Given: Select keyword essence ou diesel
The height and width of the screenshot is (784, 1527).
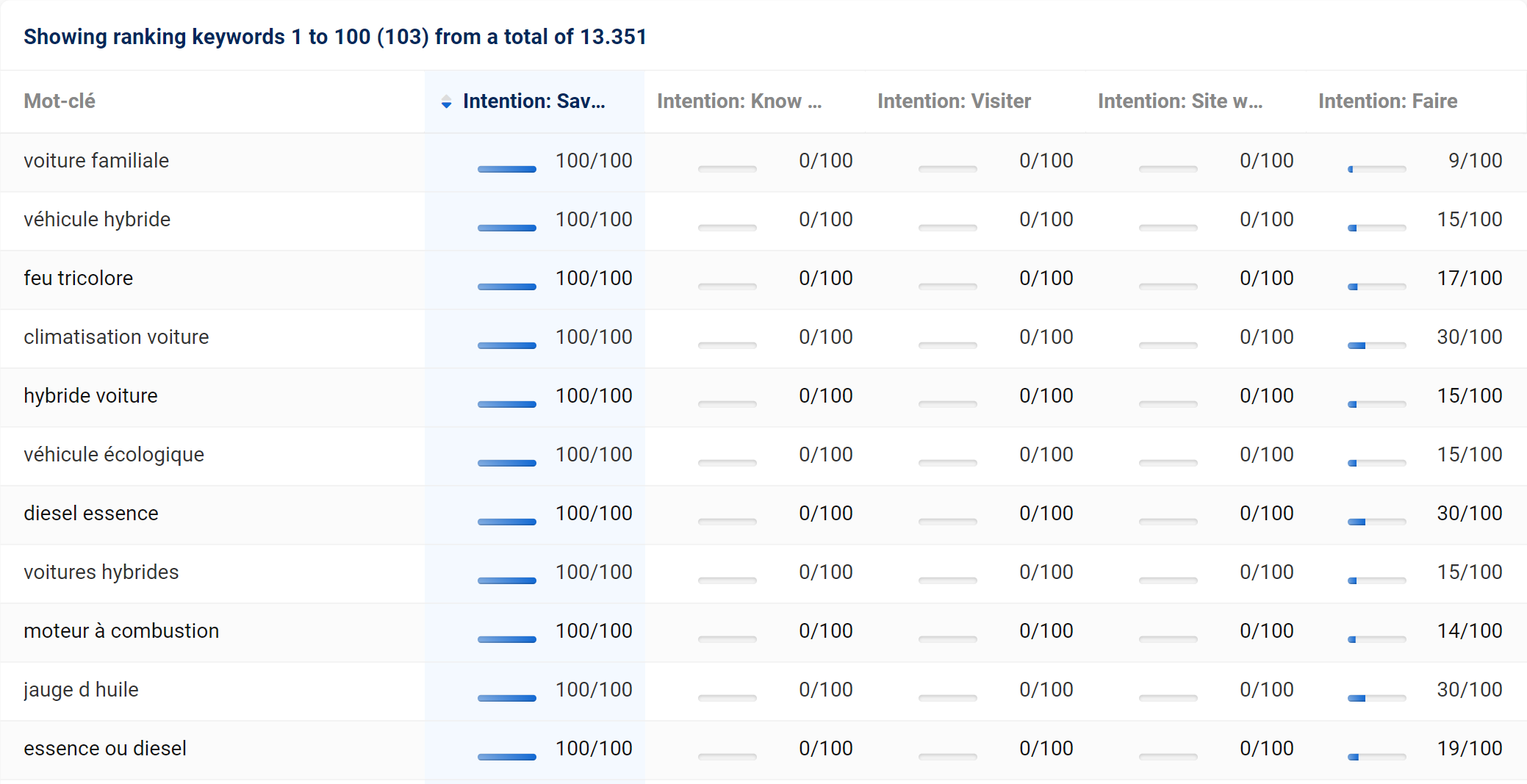Looking at the screenshot, I should coord(105,749).
